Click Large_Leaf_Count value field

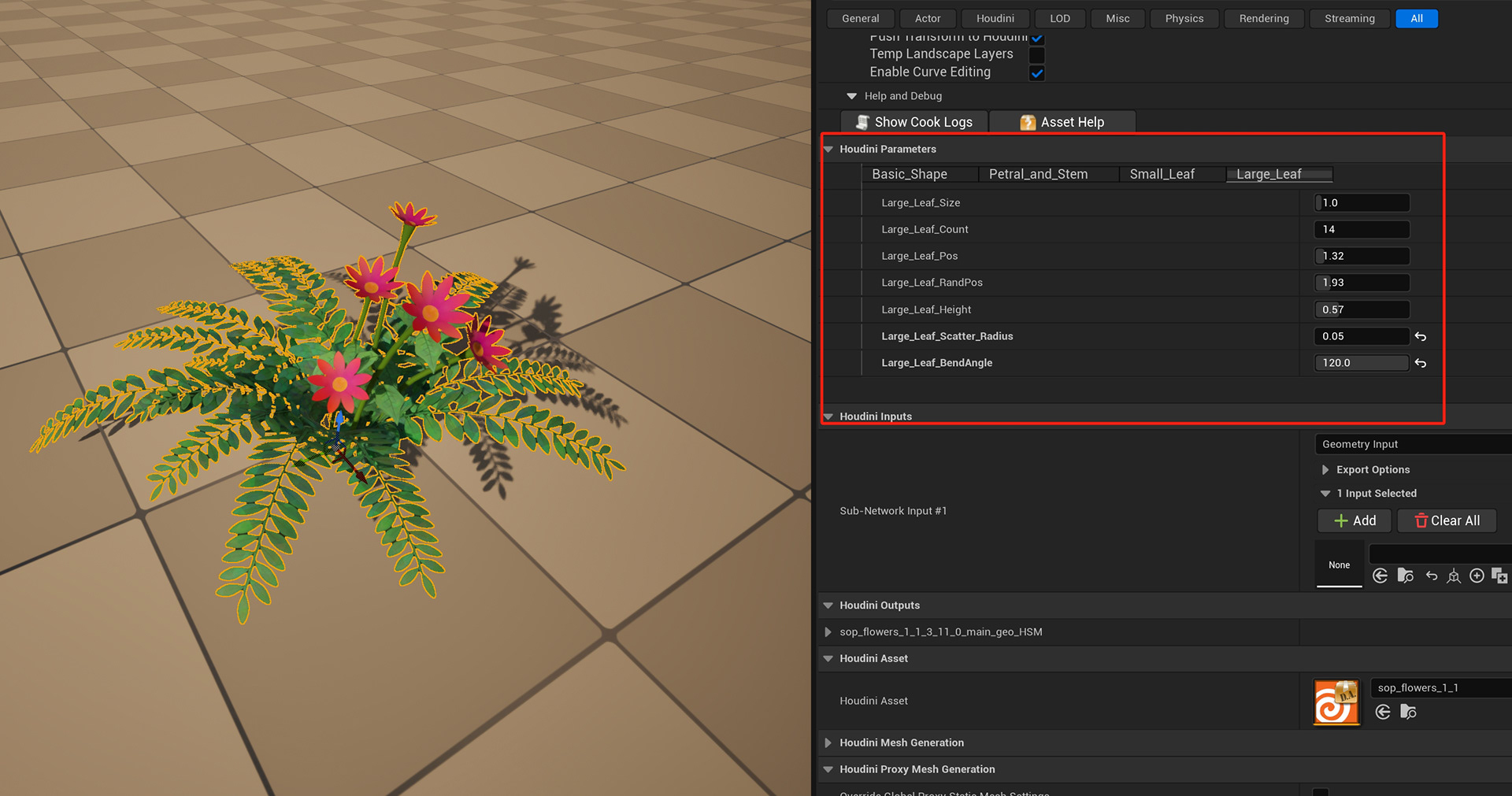tap(1362, 229)
